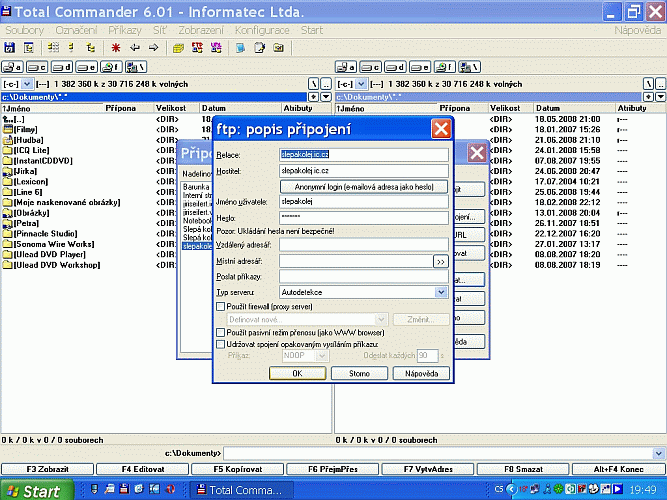Enable passive transfer mode checkbox

point(221,332)
